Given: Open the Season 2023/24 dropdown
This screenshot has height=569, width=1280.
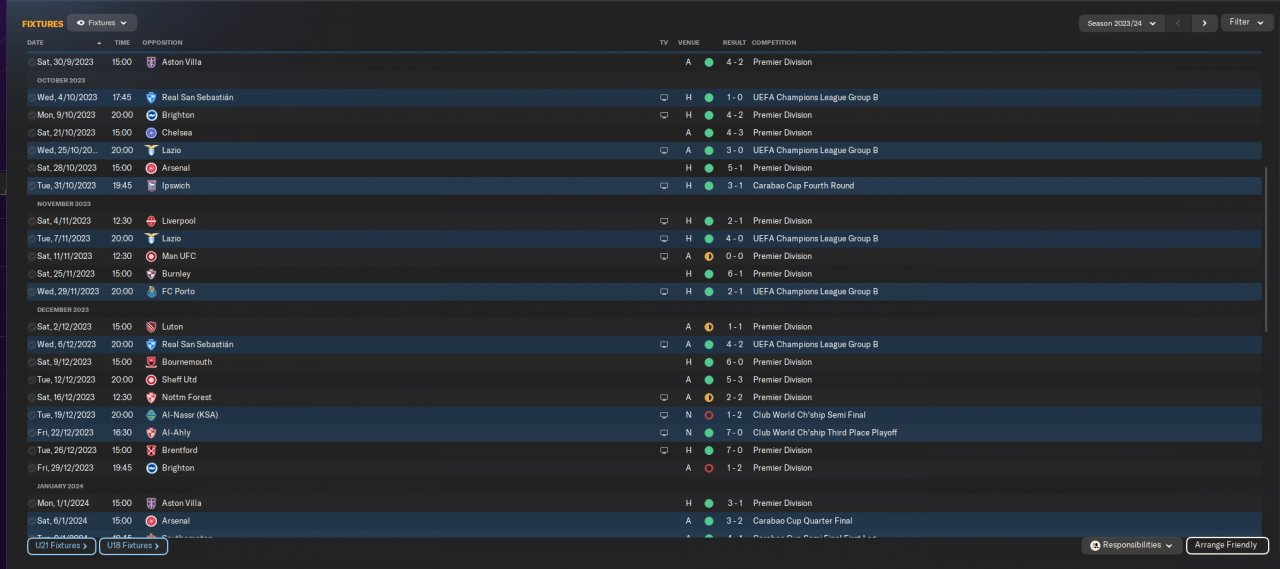Looking at the screenshot, I should (1121, 23).
